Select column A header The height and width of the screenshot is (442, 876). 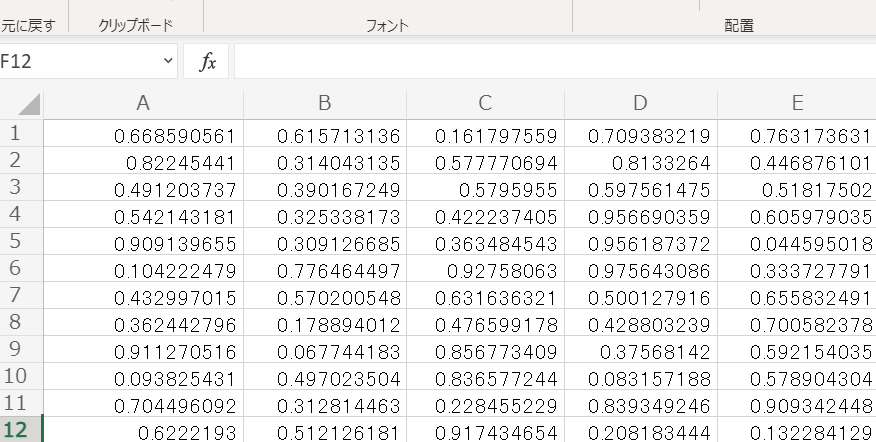coord(143,104)
